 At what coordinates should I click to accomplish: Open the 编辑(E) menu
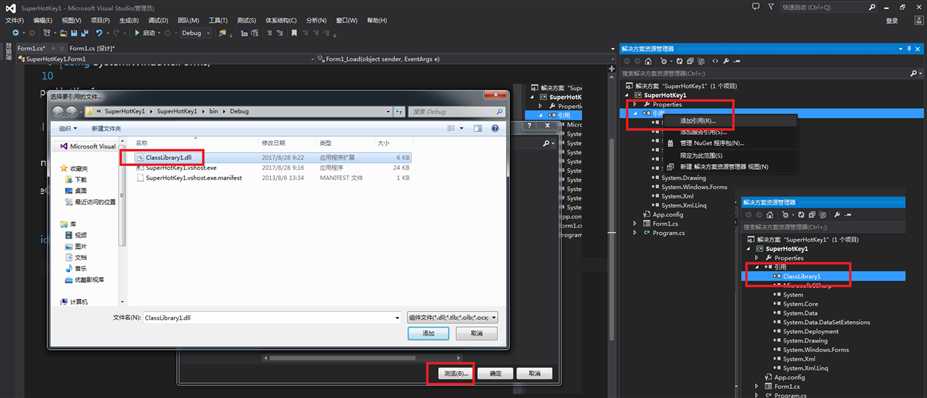(x=43, y=20)
